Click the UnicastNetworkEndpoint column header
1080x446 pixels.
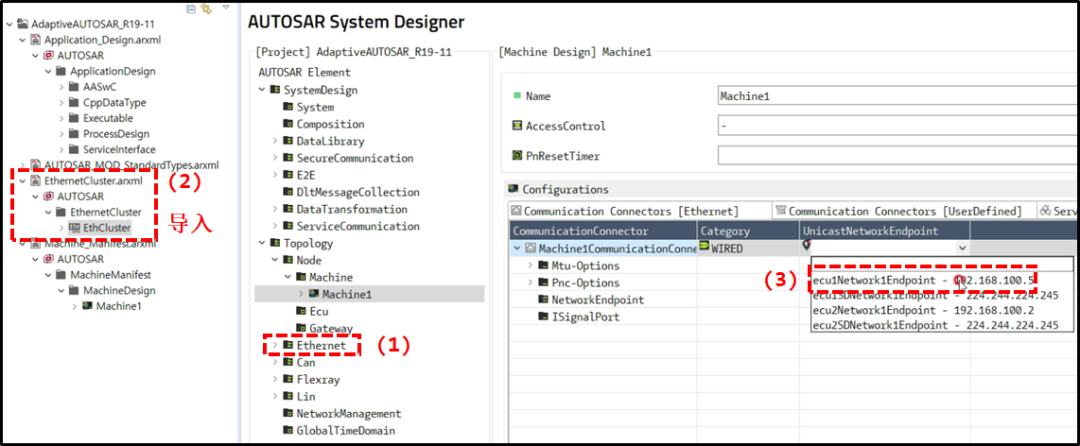click(x=884, y=230)
